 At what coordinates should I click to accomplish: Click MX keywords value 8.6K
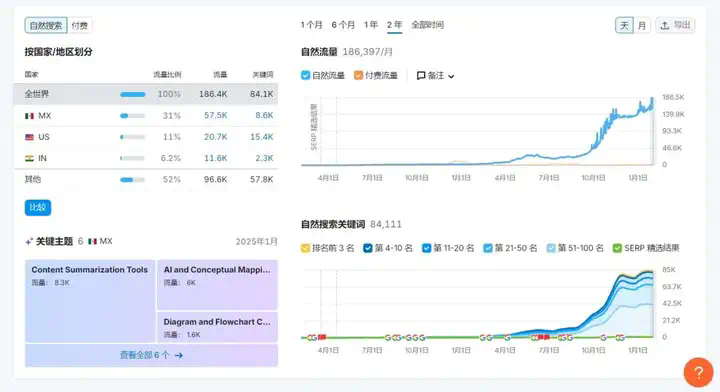pos(264,116)
